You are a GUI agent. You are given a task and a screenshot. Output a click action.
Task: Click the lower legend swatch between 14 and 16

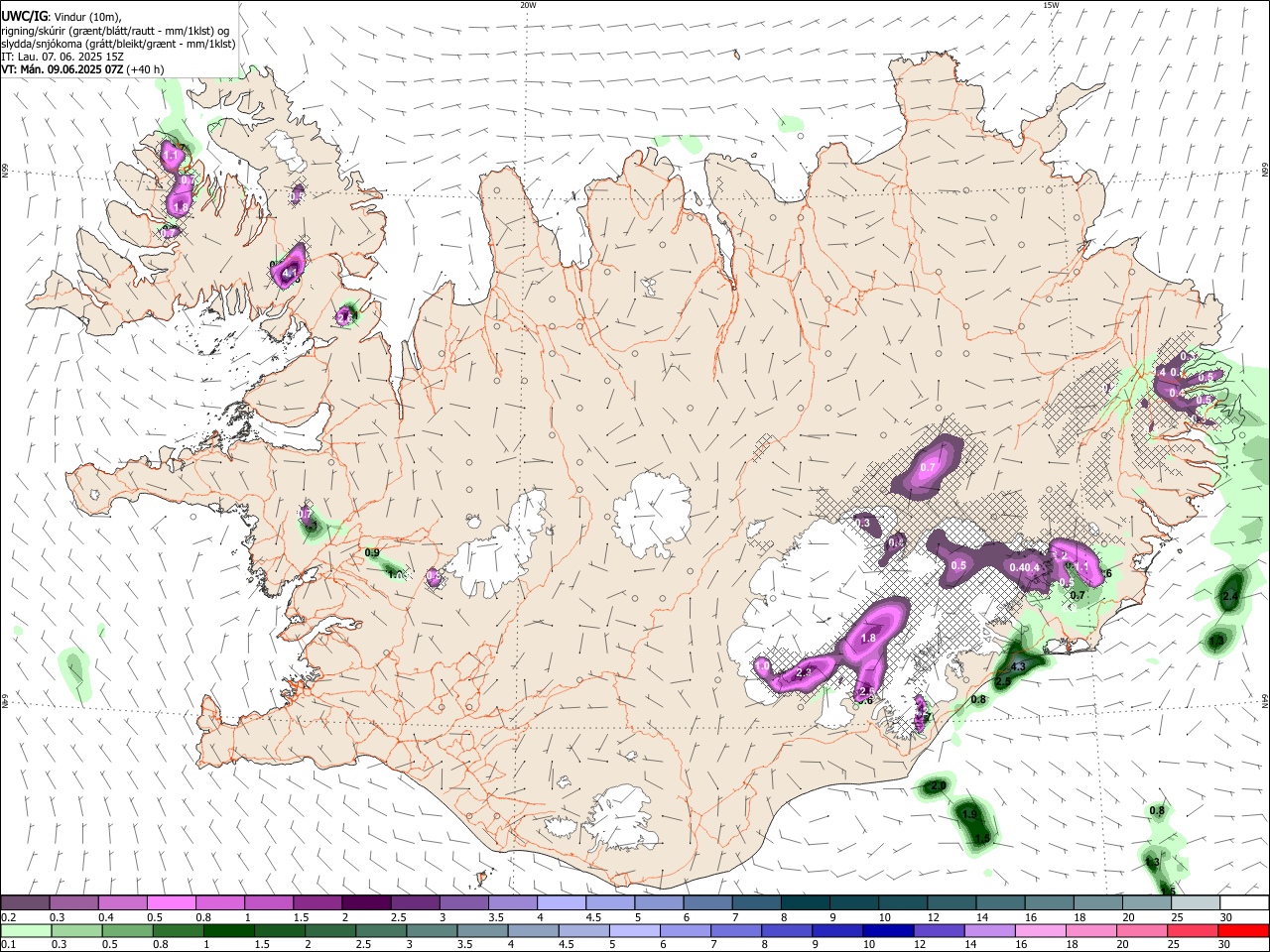988,930
